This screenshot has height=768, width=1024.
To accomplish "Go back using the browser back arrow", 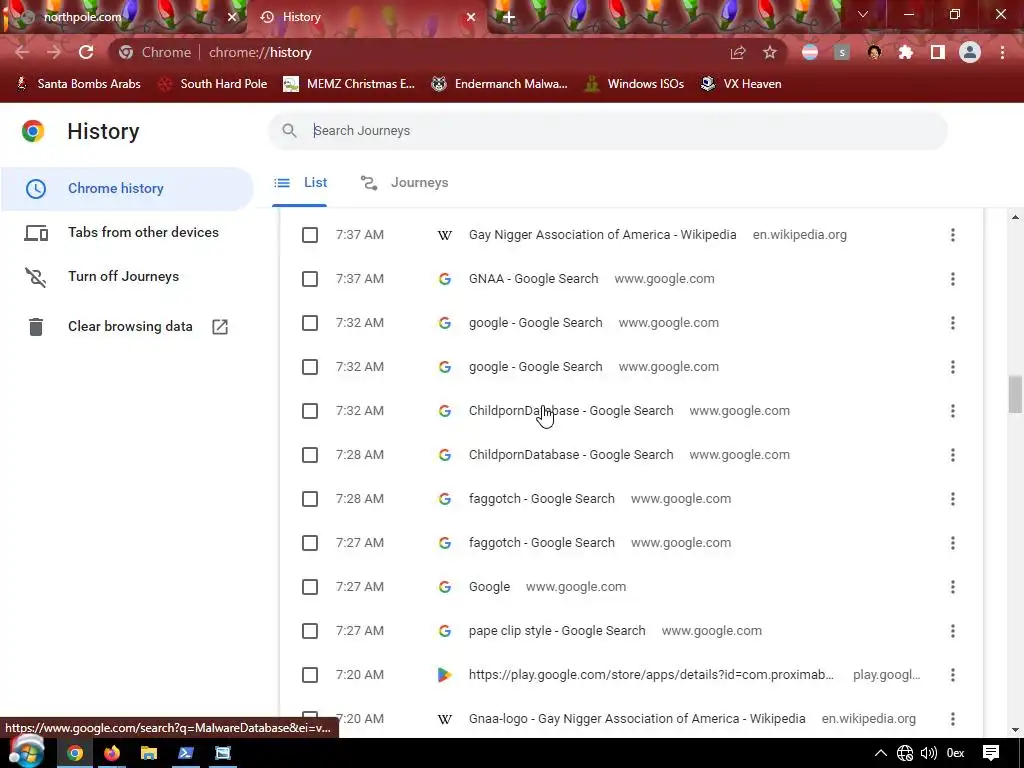I will pos(22,52).
